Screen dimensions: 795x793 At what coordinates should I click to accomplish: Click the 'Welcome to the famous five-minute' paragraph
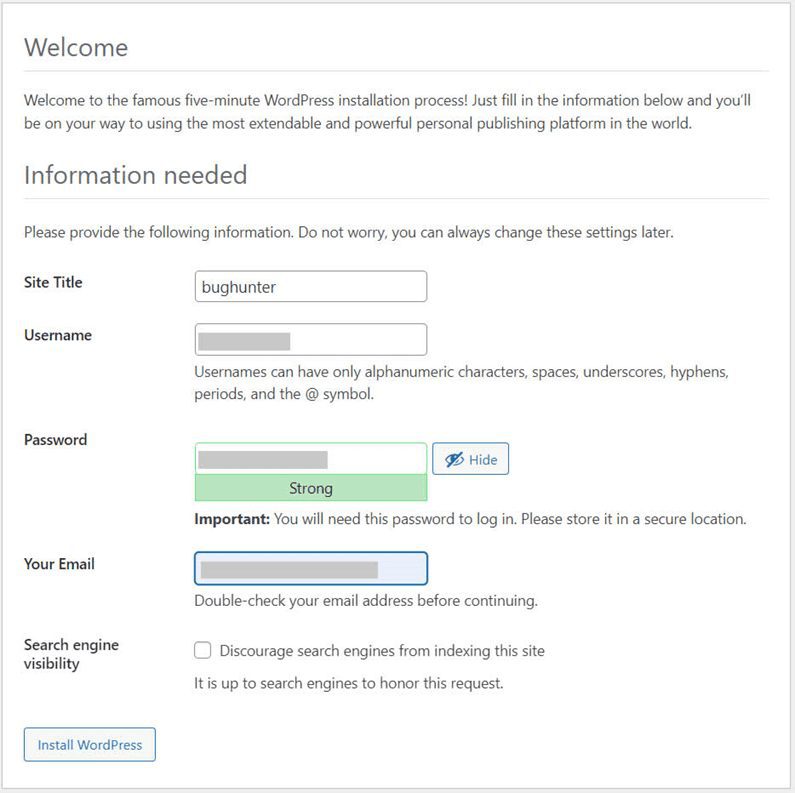[x=388, y=112]
